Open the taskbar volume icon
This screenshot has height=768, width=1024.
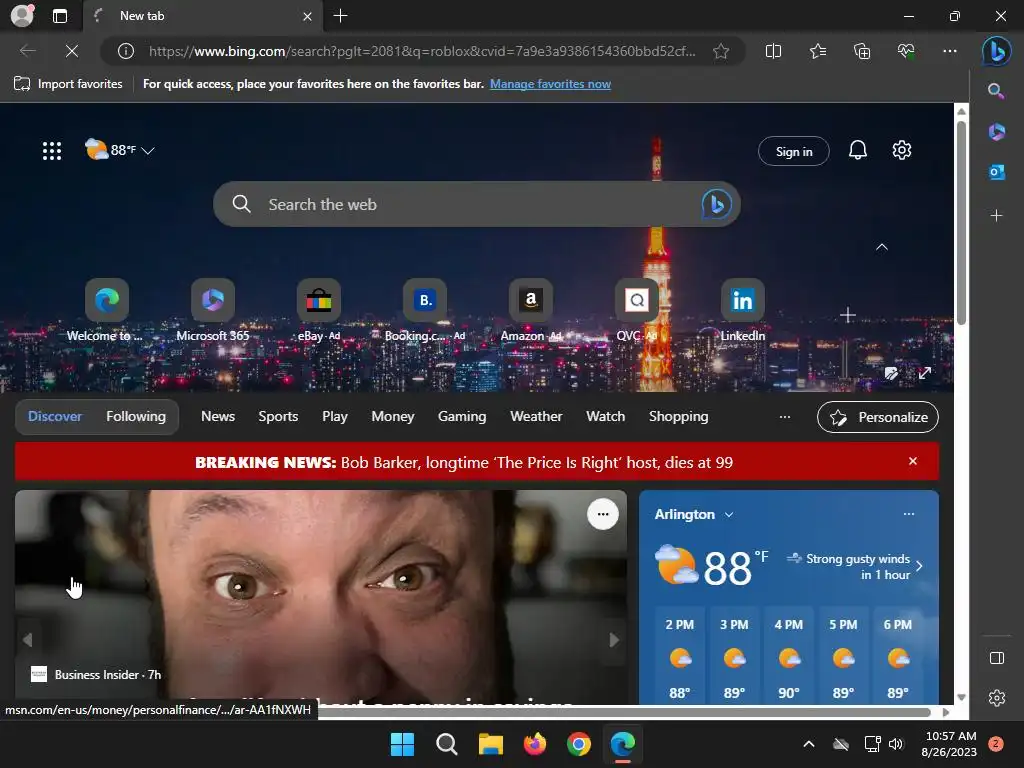896,744
